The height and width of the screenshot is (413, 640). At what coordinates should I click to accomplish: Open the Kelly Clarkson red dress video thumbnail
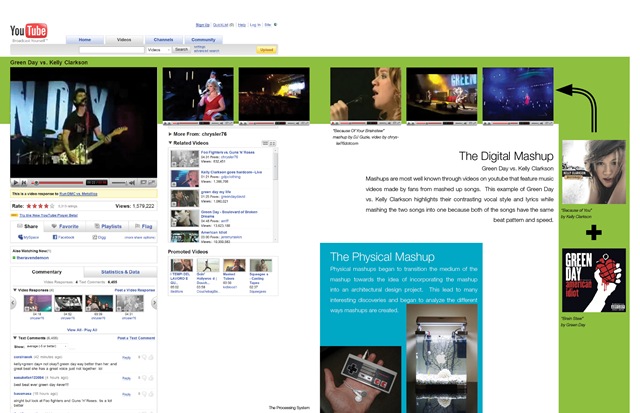(x=198, y=94)
